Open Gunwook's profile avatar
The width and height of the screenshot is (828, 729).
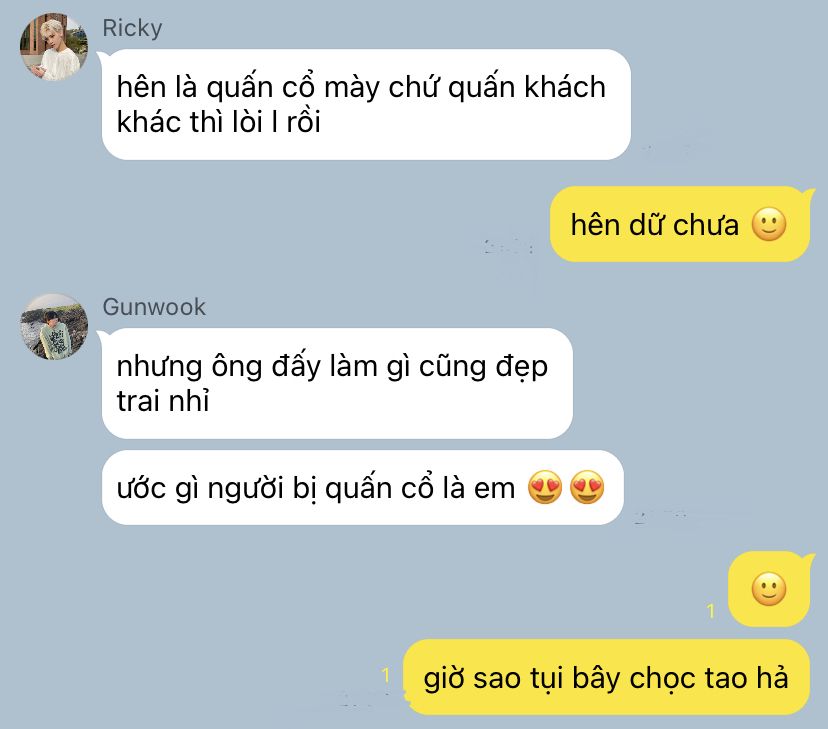pos(54,327)
